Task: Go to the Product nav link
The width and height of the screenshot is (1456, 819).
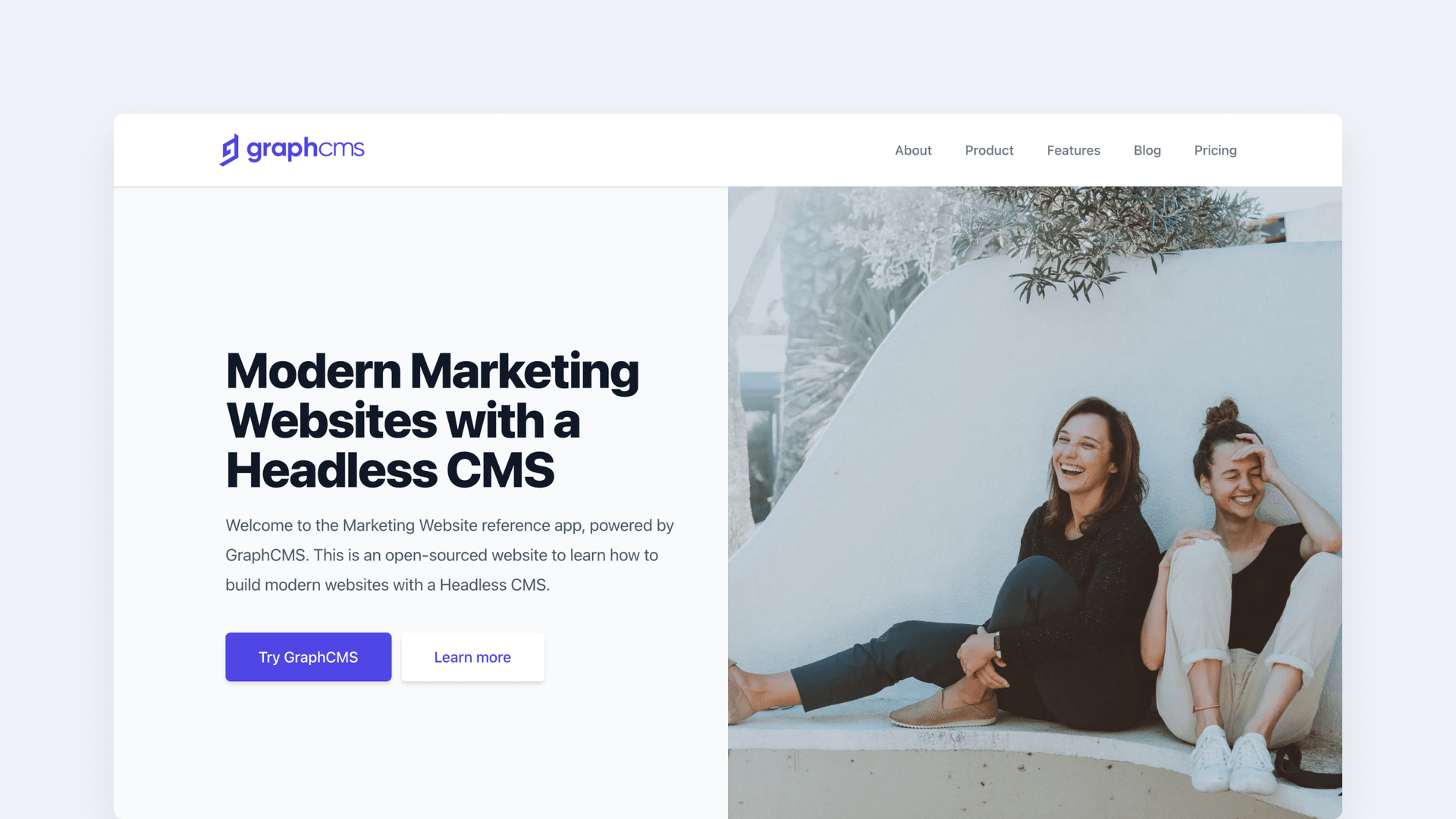Action: (x=989, y=150)
